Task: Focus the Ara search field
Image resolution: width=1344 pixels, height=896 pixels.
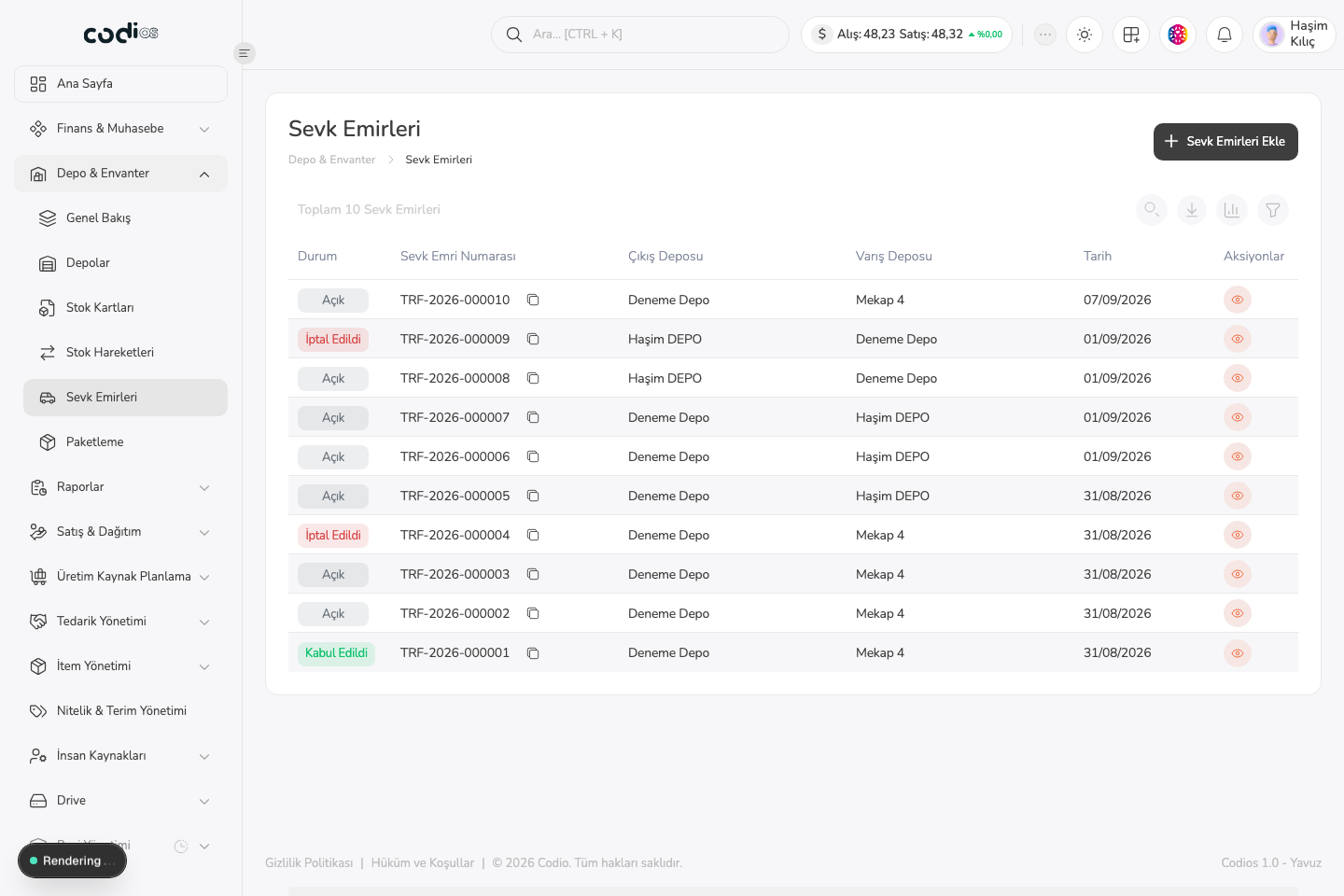Action: pyautogui.click(x=640, y=35)
